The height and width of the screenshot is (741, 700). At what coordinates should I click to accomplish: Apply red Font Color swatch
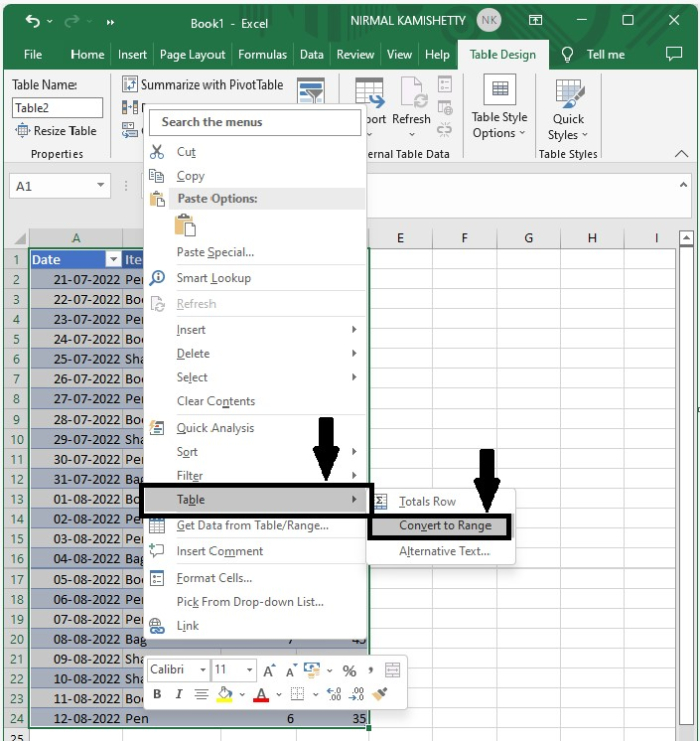point(261,695)
